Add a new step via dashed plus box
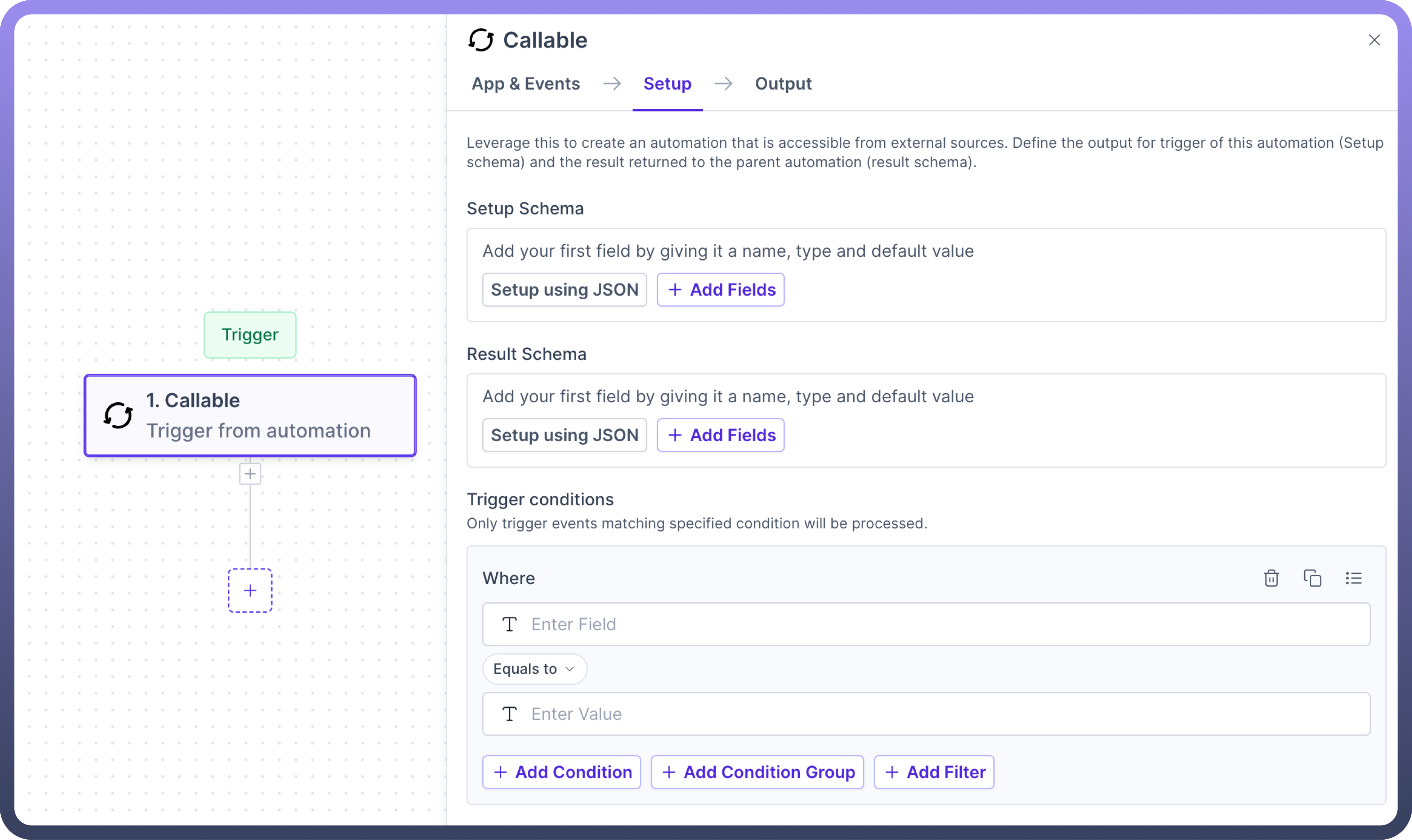This screenshot has width=1412, height=840. [250, 590]
